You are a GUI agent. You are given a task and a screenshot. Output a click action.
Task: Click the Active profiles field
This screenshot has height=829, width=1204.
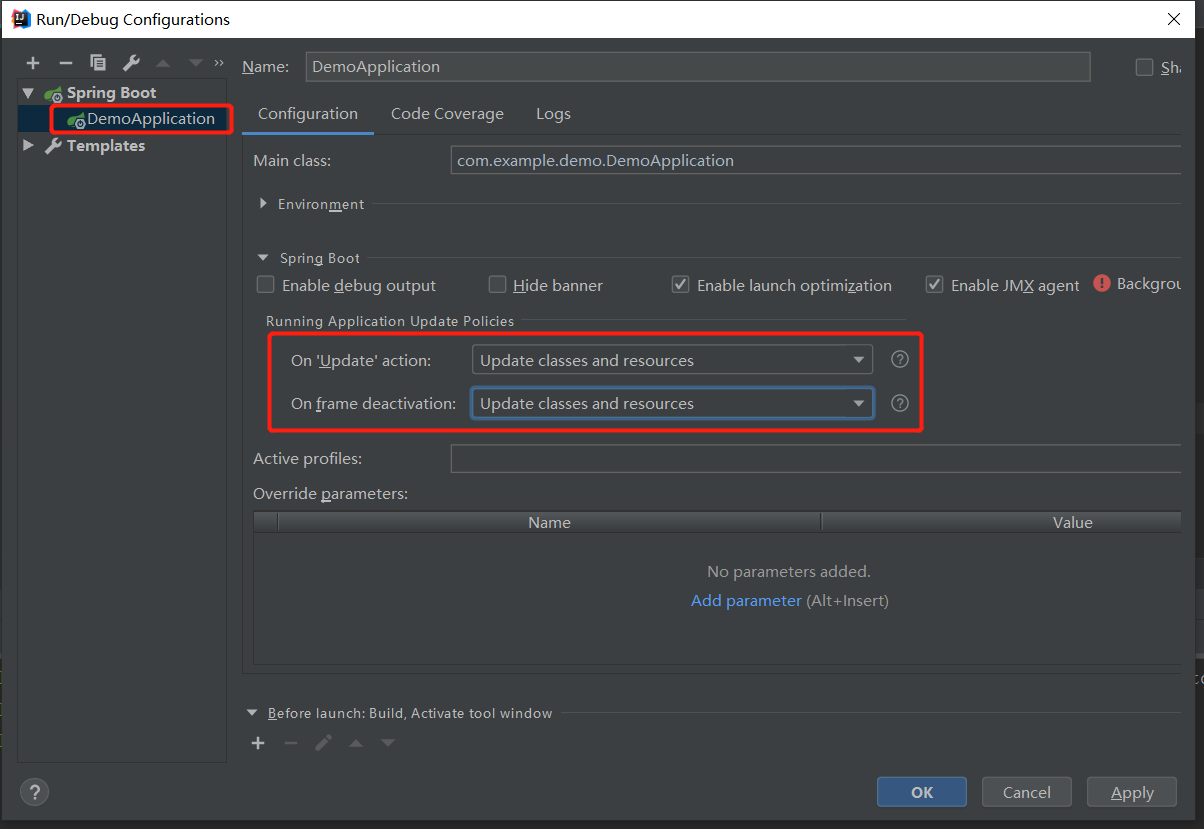coord(816,459)
